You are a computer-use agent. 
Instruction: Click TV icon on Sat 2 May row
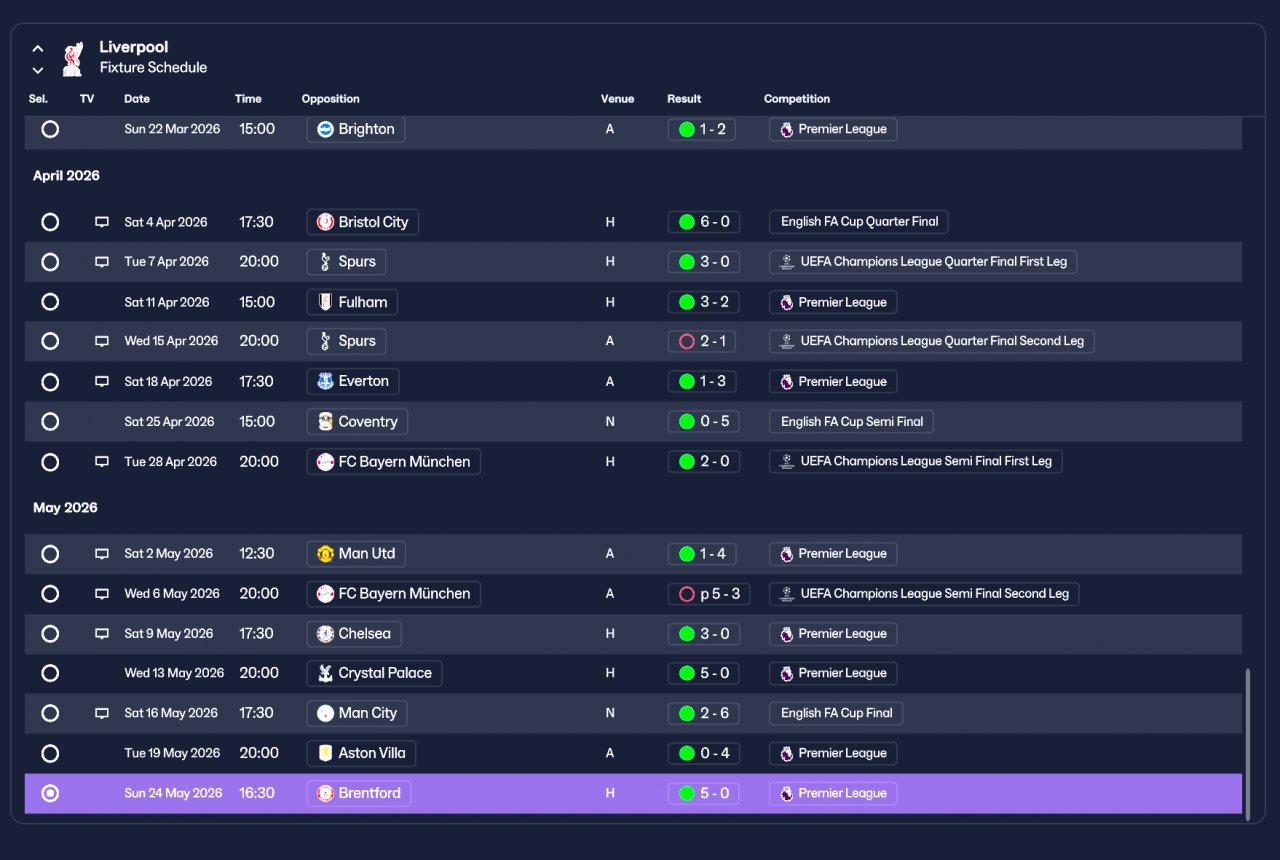pos(102,554)
